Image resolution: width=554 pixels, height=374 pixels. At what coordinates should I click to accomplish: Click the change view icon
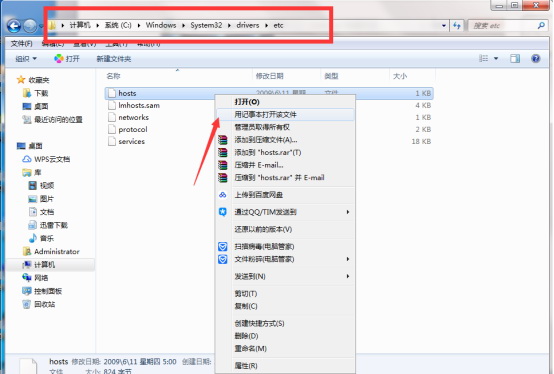483,59
